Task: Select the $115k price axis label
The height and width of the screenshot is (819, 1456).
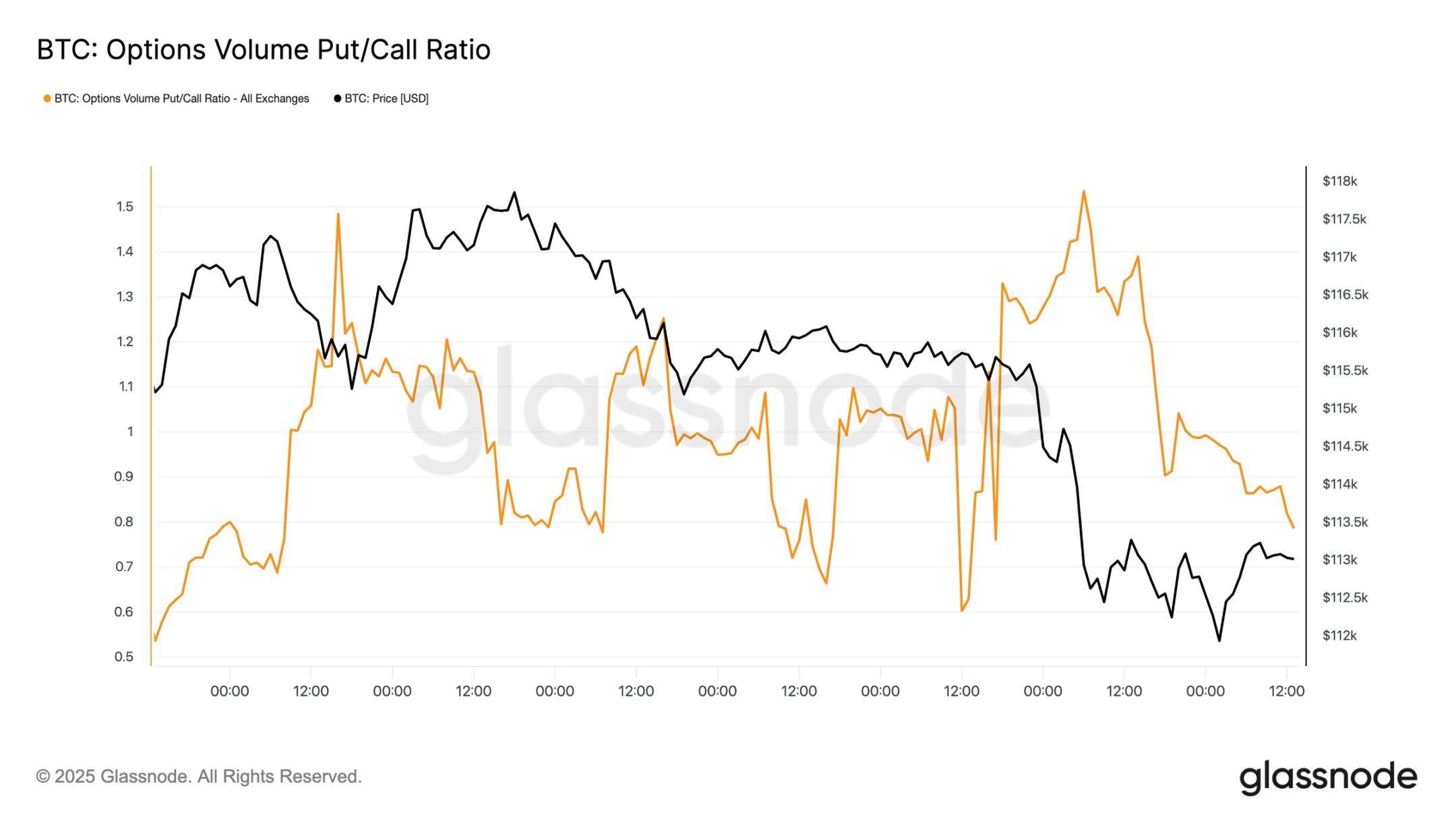Action: (x=1339, y=408)
